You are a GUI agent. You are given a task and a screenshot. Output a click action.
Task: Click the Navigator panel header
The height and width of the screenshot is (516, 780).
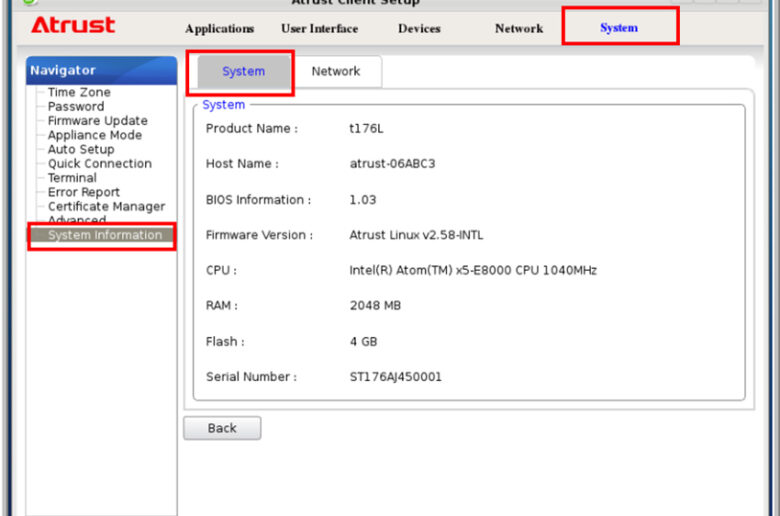point(101,70)
